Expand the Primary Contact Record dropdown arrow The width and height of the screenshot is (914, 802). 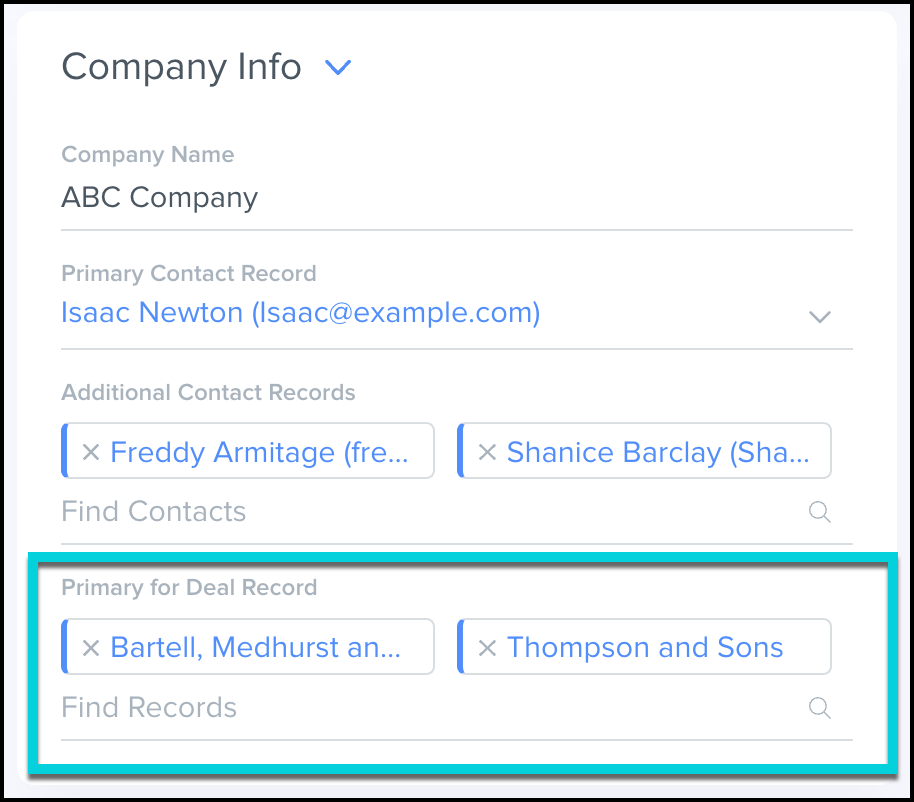tap(820, 317)
